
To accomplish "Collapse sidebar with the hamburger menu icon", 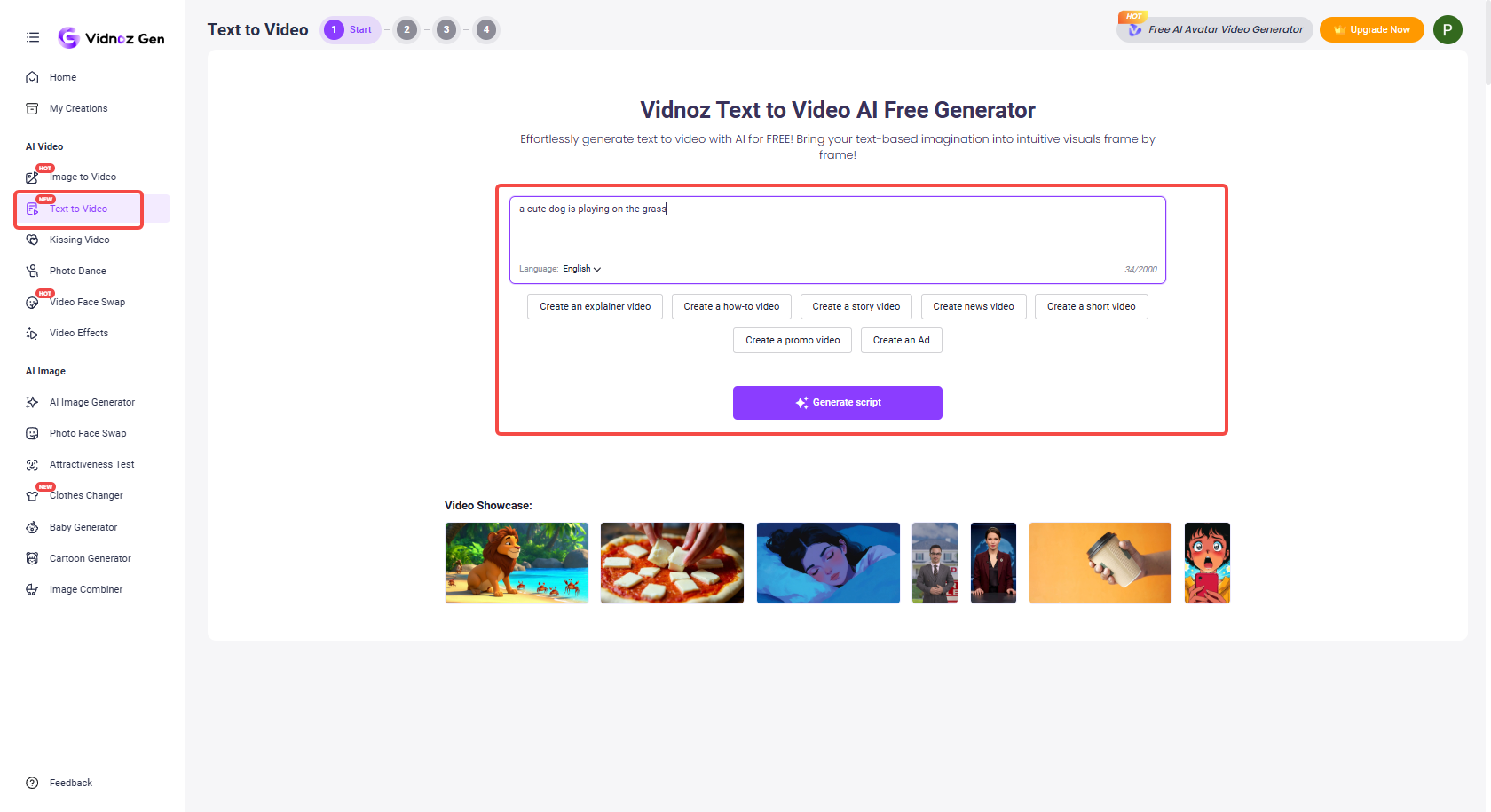I will tap(33, 37).
